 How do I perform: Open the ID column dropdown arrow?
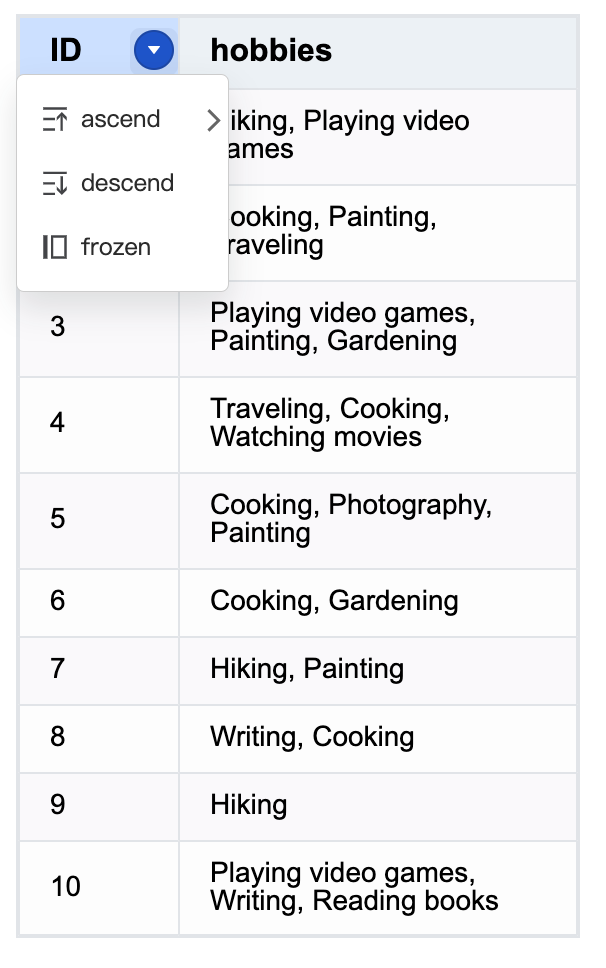point(153,50)
